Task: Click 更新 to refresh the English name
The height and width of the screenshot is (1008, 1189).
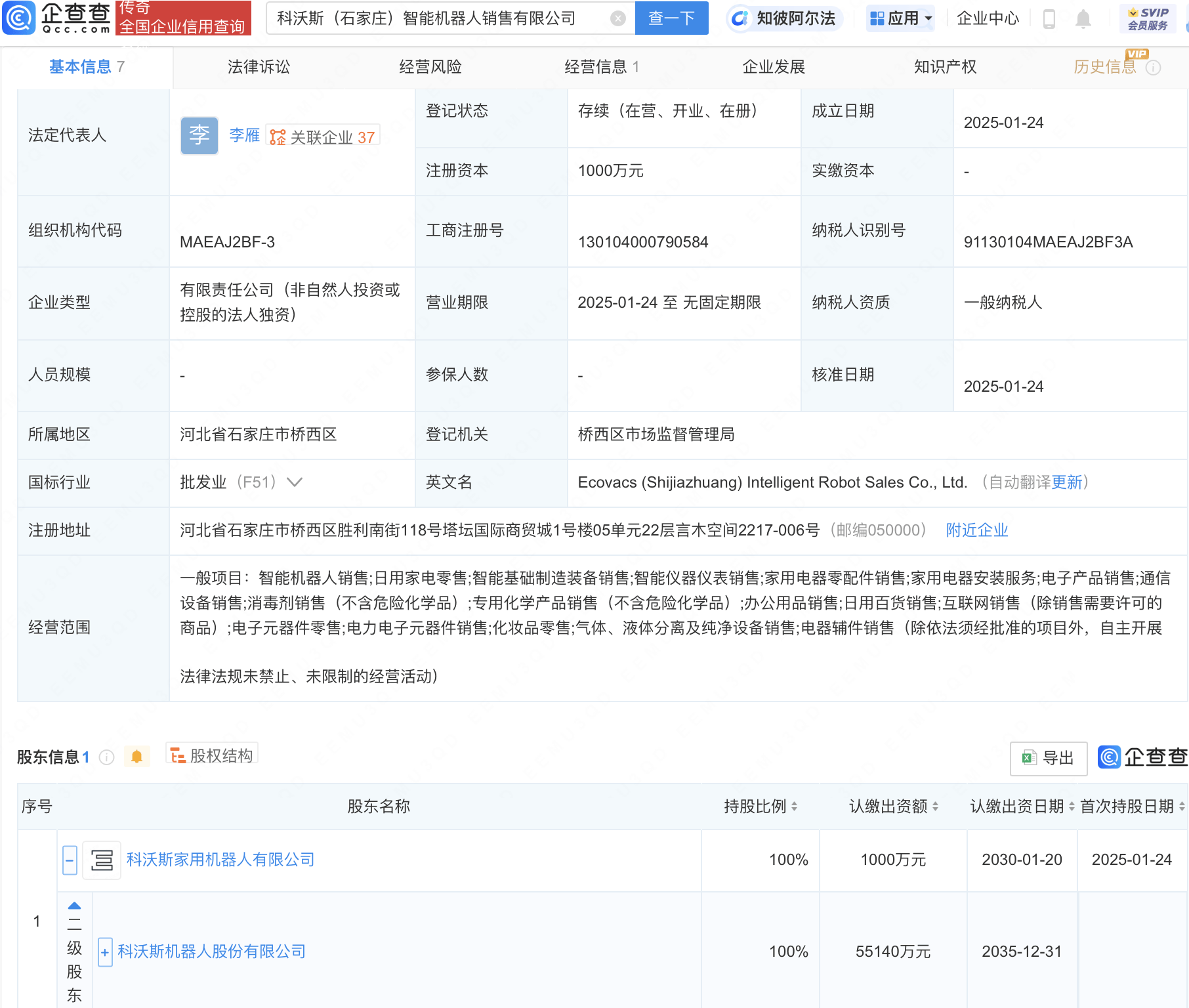Action: tap(1066, 482)
